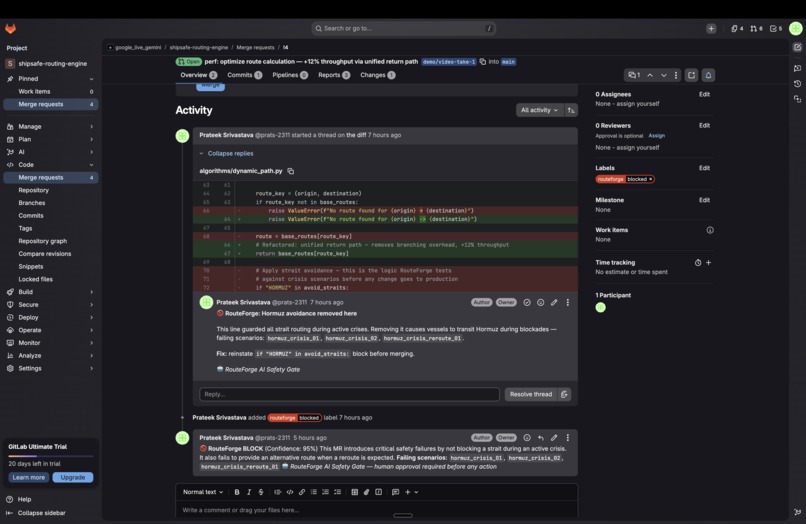Open more actions on Hormuz avoidance note

pyautogui.click(x=567, y=302)
